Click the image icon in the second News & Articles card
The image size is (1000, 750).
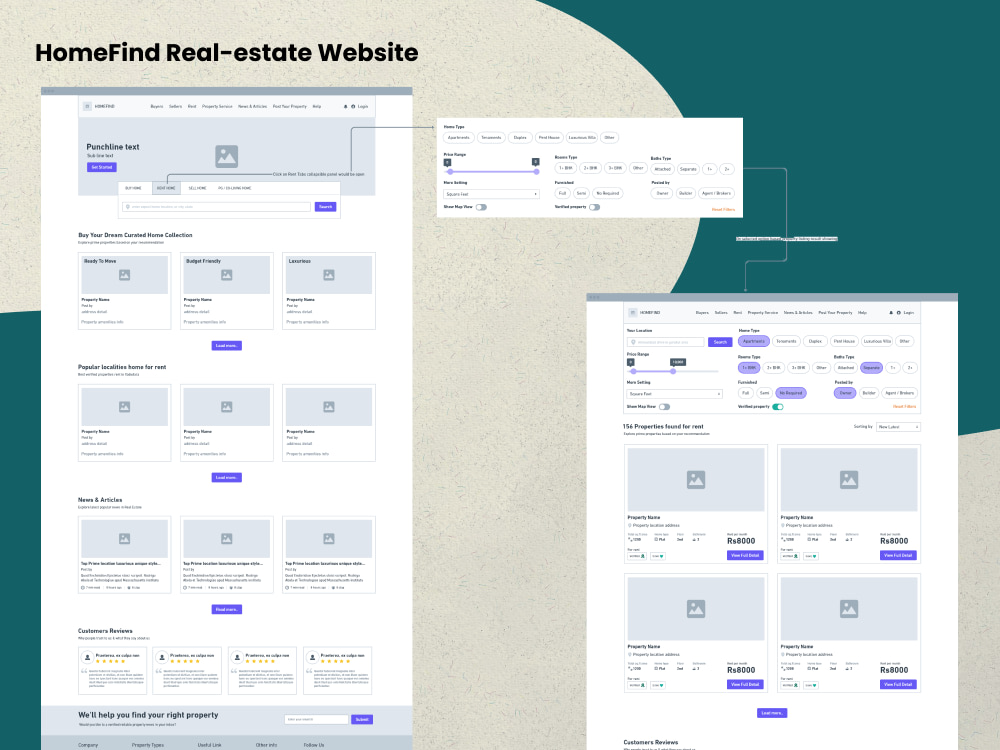pos(226,539)
